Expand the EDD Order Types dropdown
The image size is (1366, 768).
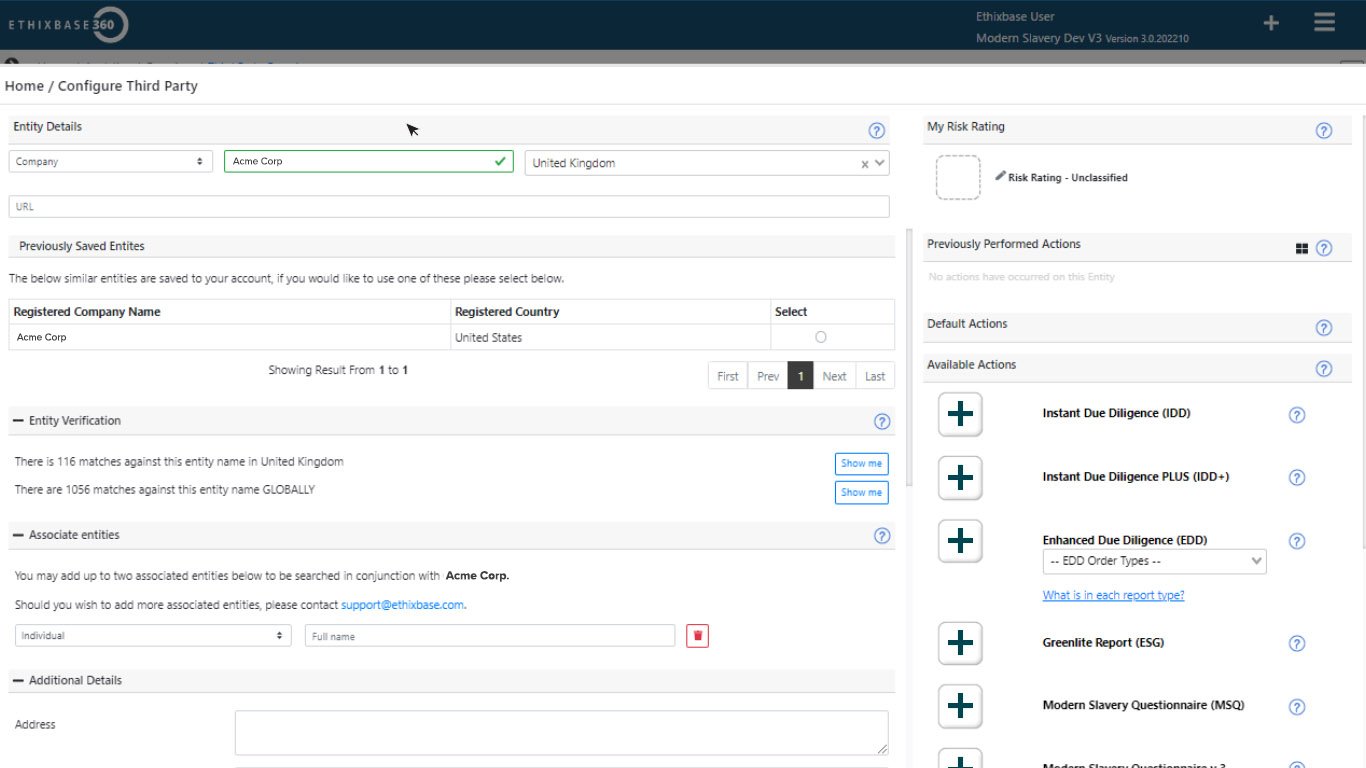[1154, 562]
